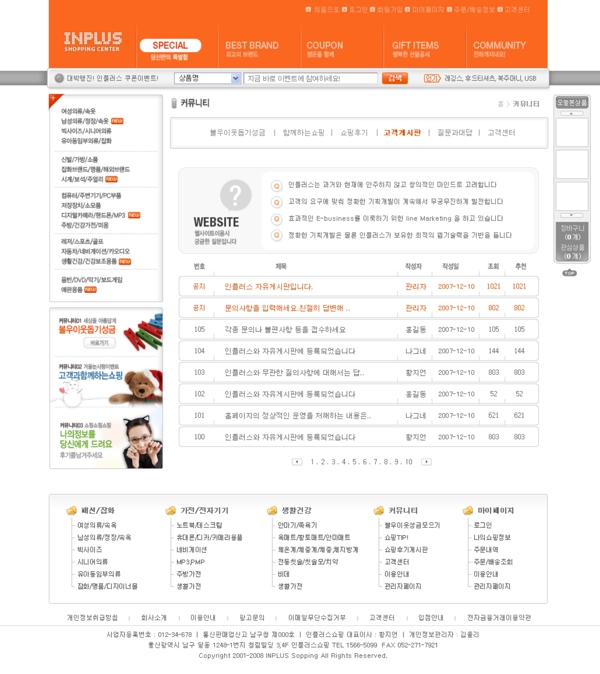Open the COMMUNITY menu
This screenshot has height=674, width=600.
pos(499,46)
